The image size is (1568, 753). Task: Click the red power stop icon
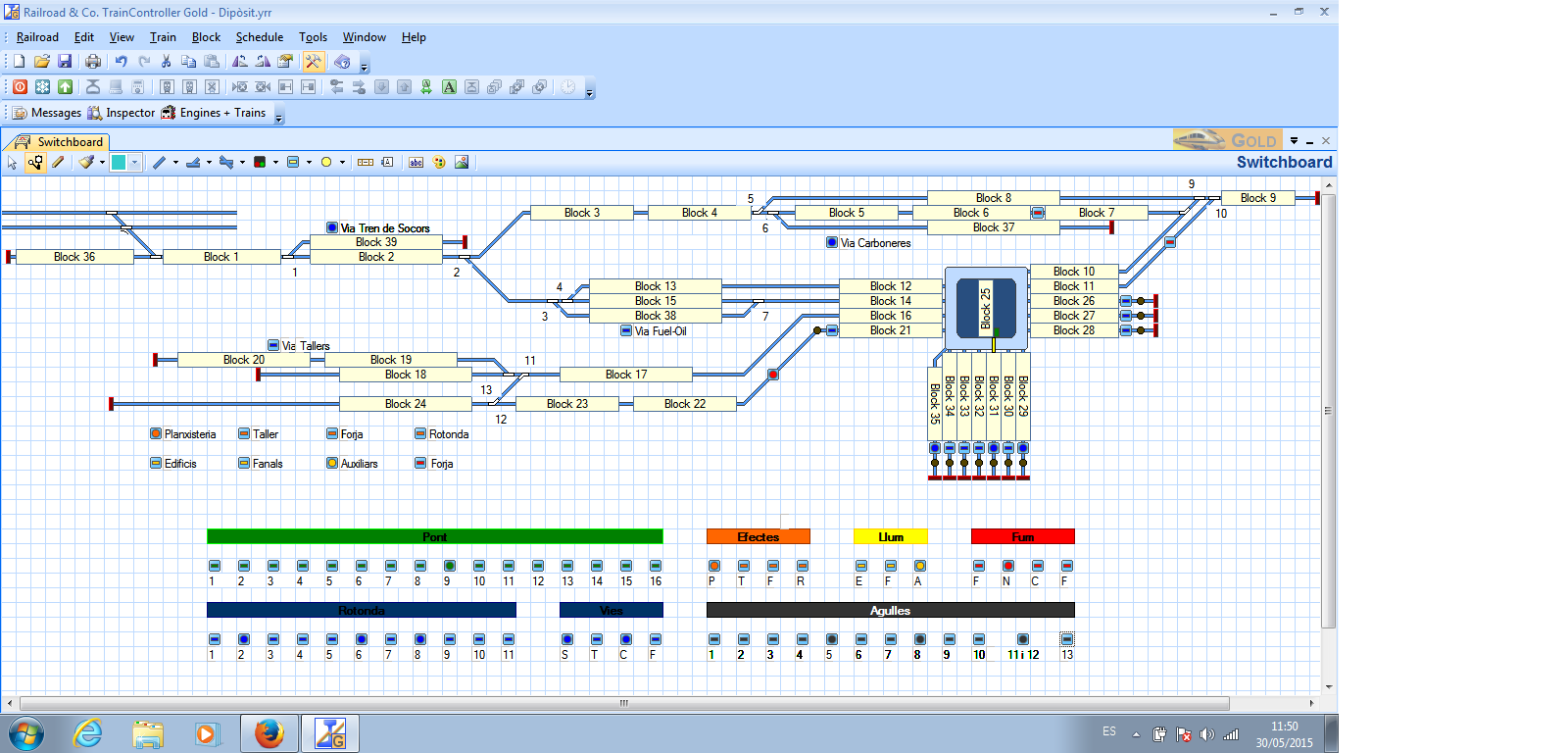tap(20, 87)
